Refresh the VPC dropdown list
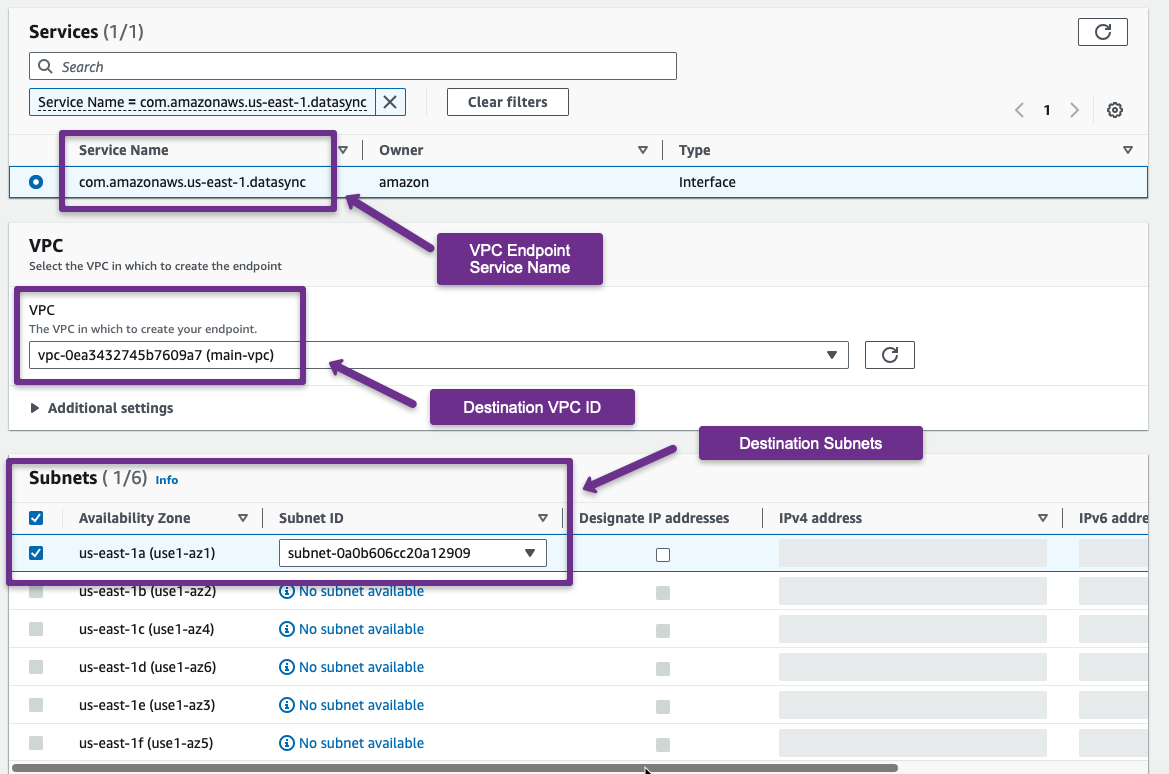1169x774 pixels. [889, 355]
